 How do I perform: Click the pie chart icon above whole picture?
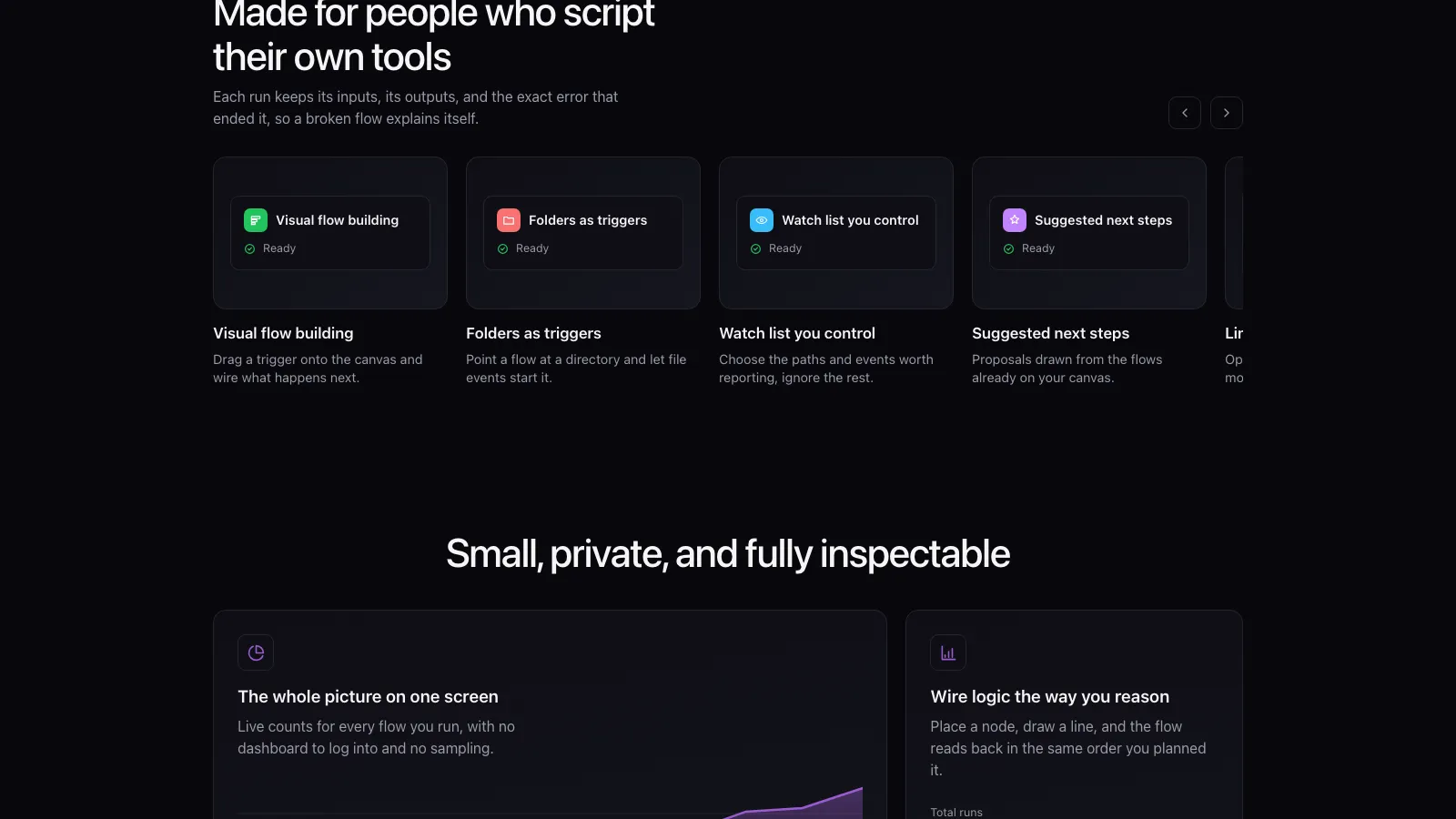[256, 652]
